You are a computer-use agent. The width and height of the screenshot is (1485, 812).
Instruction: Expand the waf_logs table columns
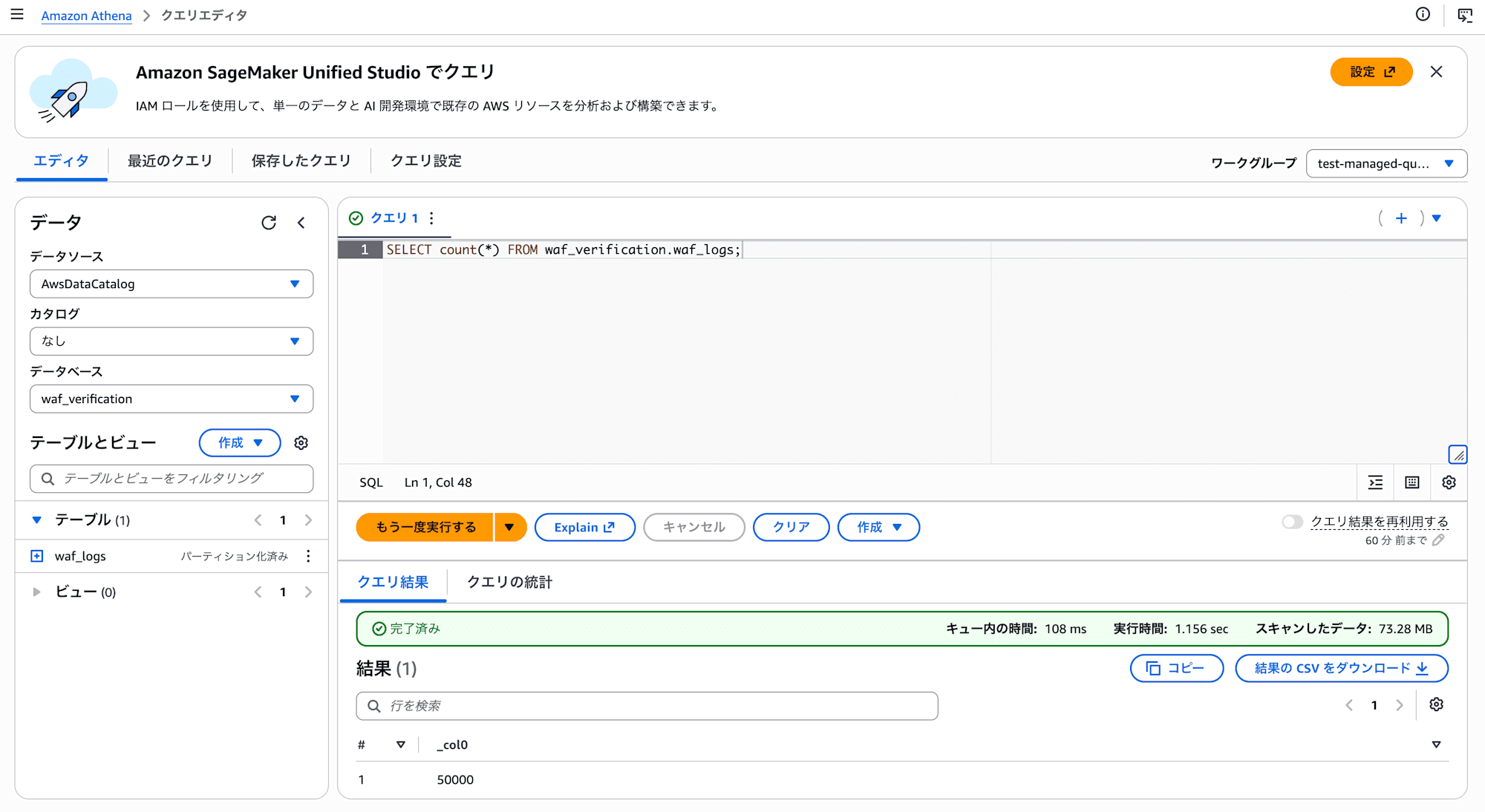click(36, 556)
